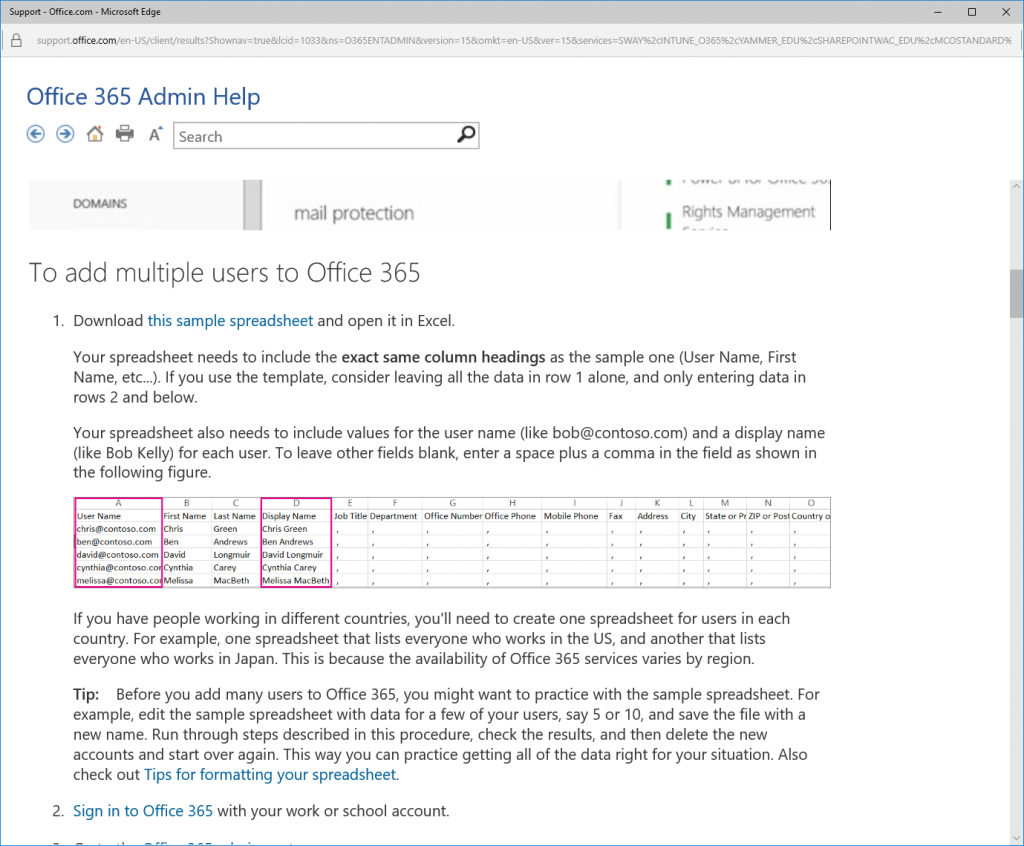This screenshot has height=846, width=1024.
Task: Click the 'Job Title' column header in the figure
Action: coord(351,516)
